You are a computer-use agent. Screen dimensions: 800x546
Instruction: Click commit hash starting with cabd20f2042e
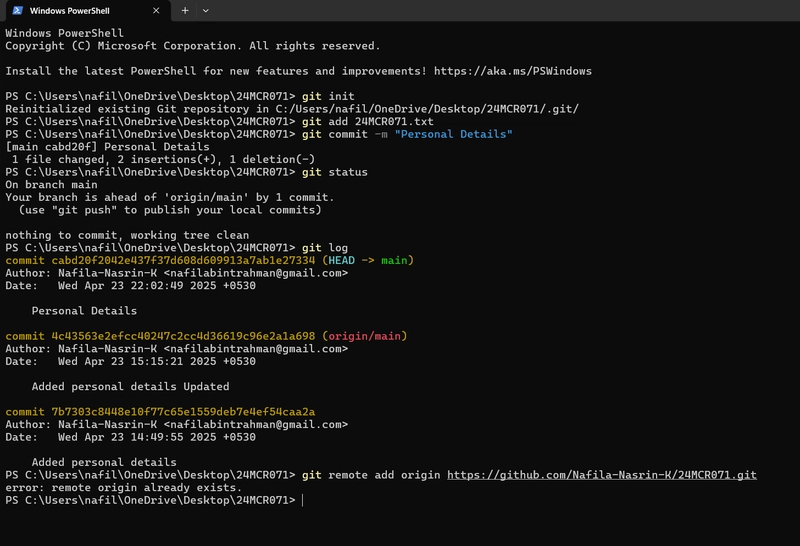pos(183,260)
